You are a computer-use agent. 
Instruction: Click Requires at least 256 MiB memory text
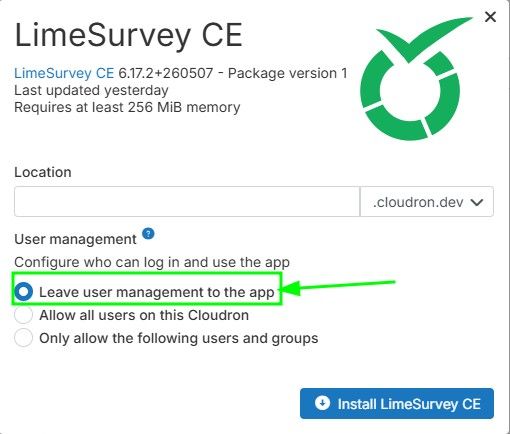click(x=127, y=107)
